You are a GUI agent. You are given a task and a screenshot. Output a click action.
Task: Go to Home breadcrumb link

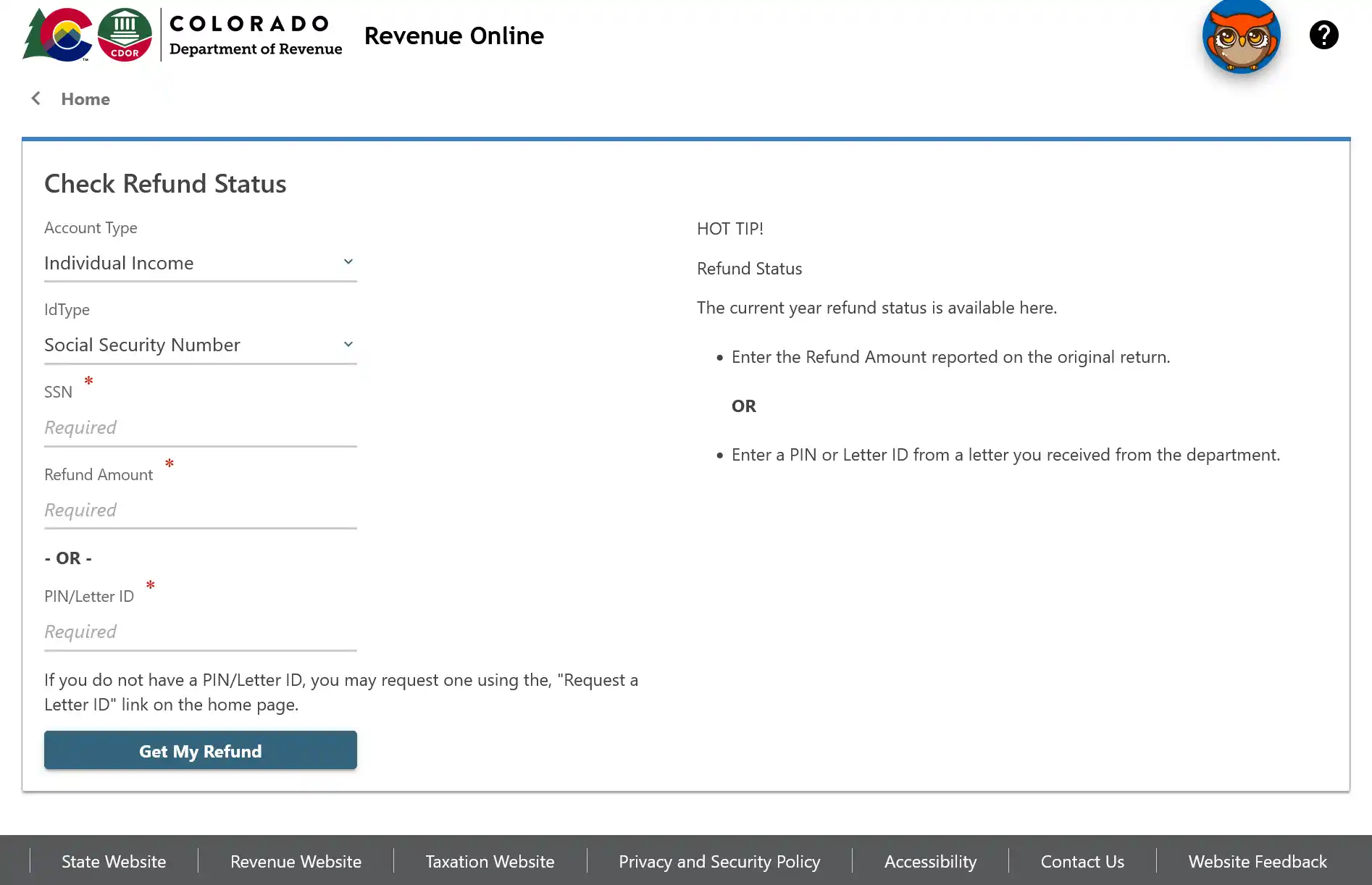coord(85,99)
